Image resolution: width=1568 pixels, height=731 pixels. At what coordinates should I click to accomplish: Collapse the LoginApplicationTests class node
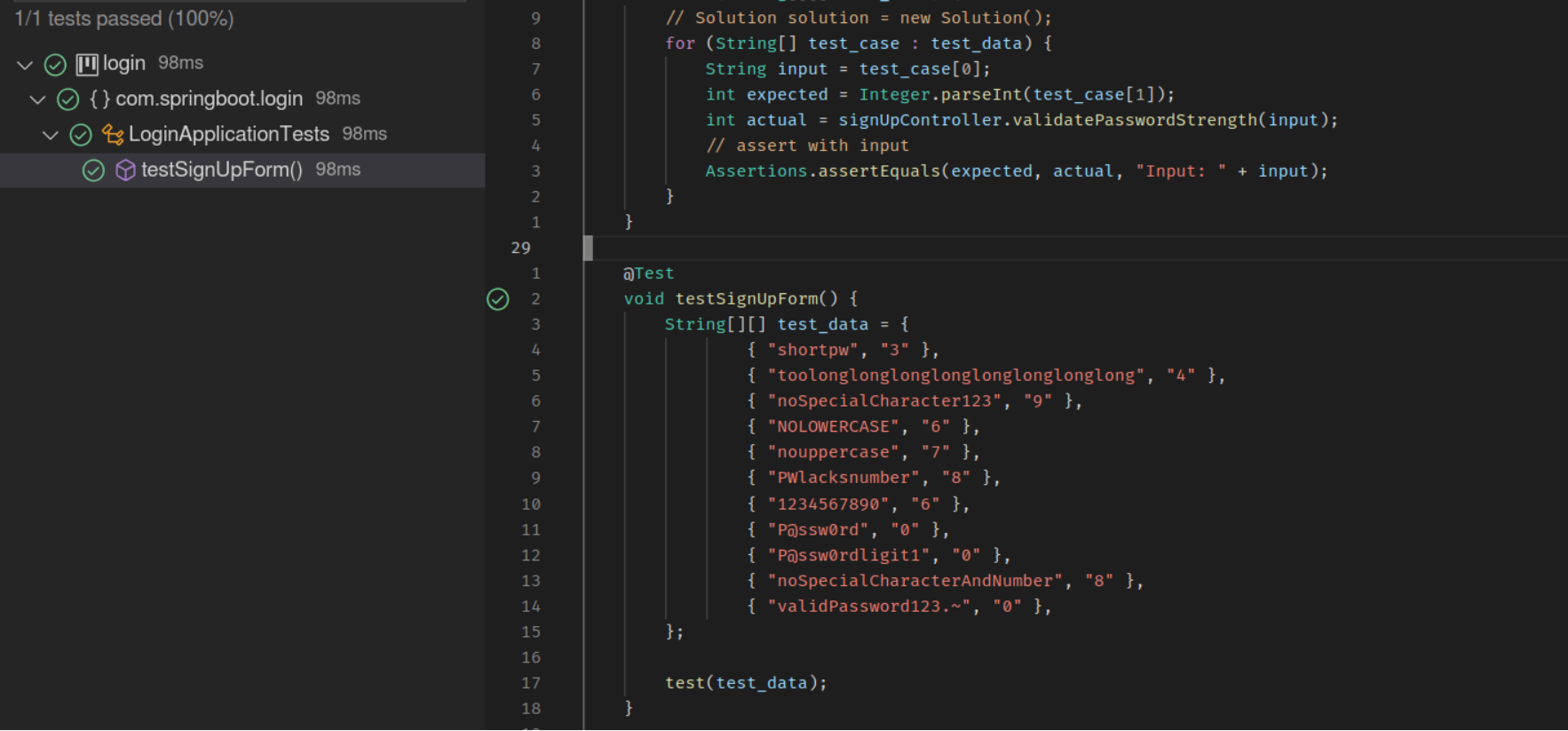point(51,135)
